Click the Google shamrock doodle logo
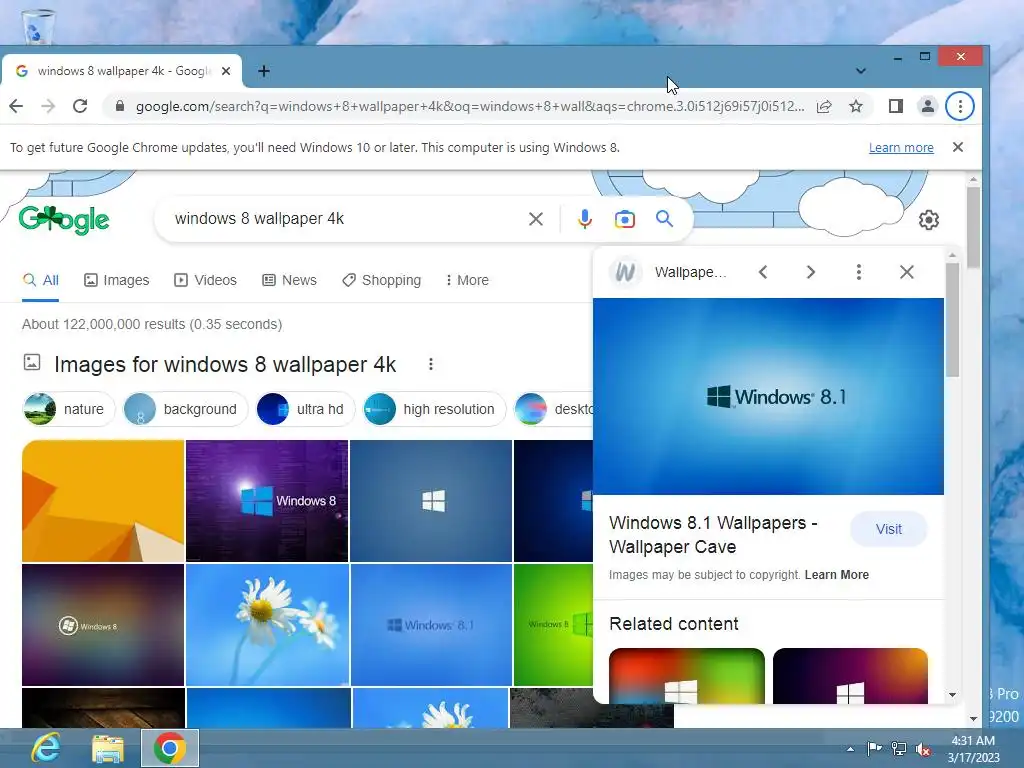The height and width of the screenshot is (768, 1024). (x=64, y=219)
